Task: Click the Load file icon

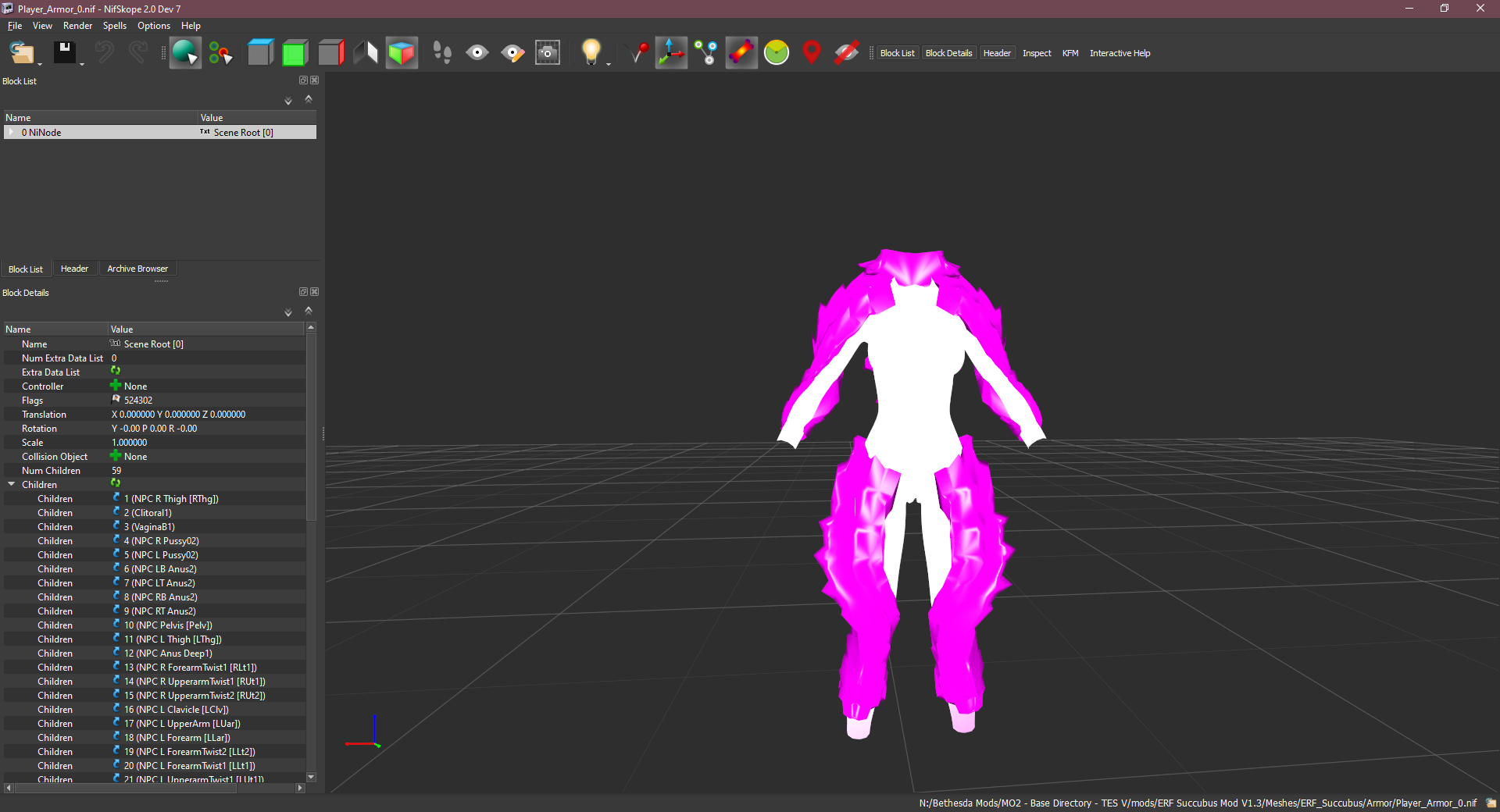Action: [21, 53]
